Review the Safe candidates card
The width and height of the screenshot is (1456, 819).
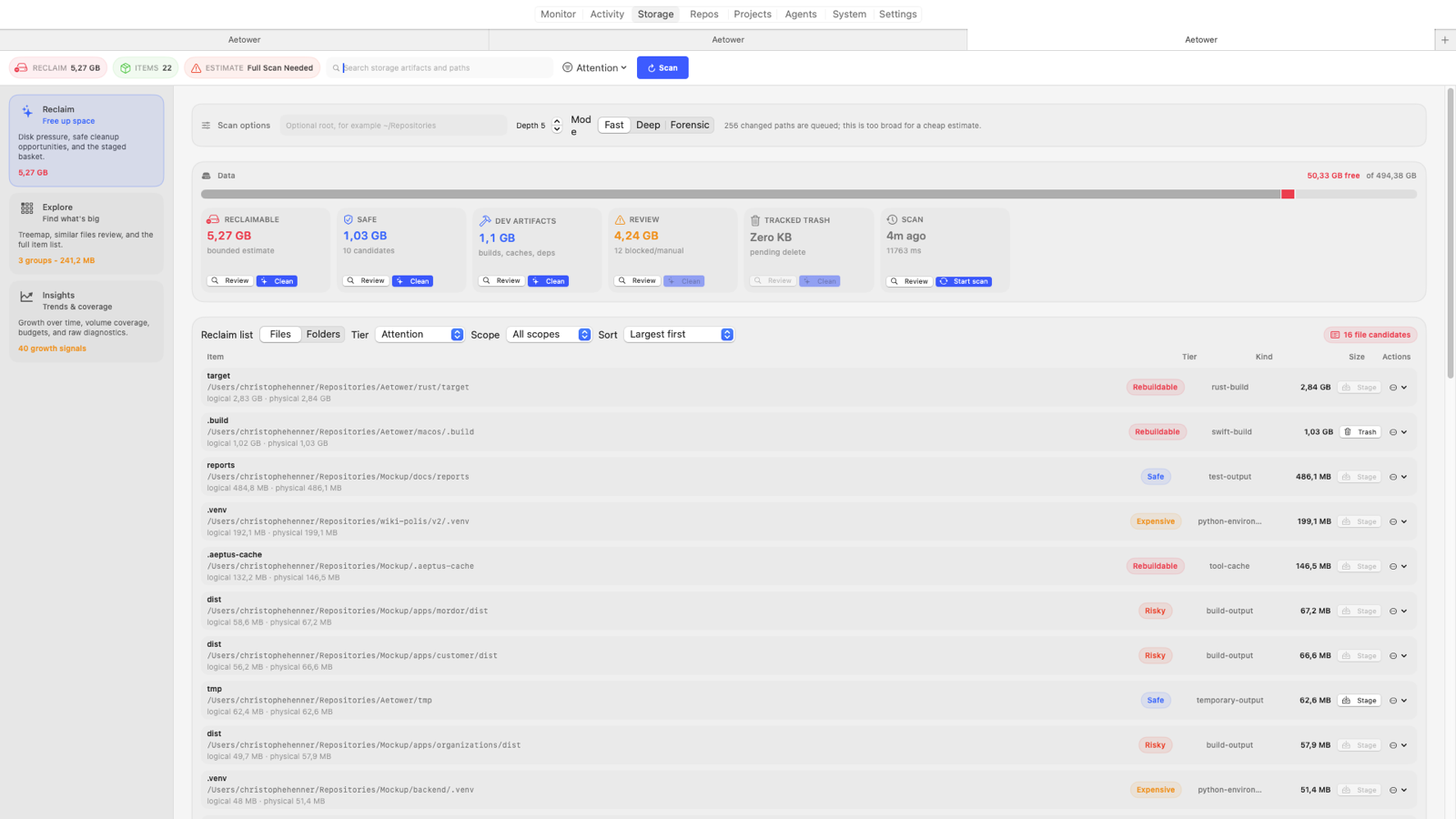[x=366, y=281]
